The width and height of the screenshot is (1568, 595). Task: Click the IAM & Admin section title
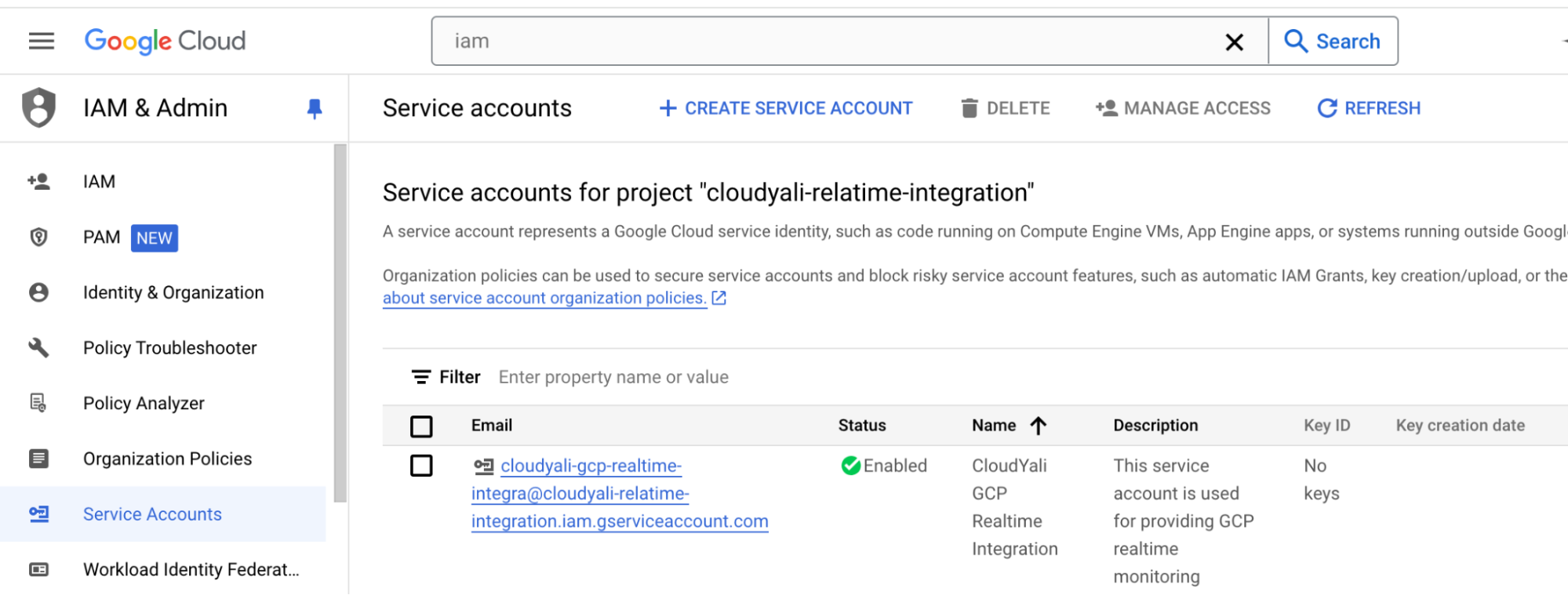click(x=155, y=108)
